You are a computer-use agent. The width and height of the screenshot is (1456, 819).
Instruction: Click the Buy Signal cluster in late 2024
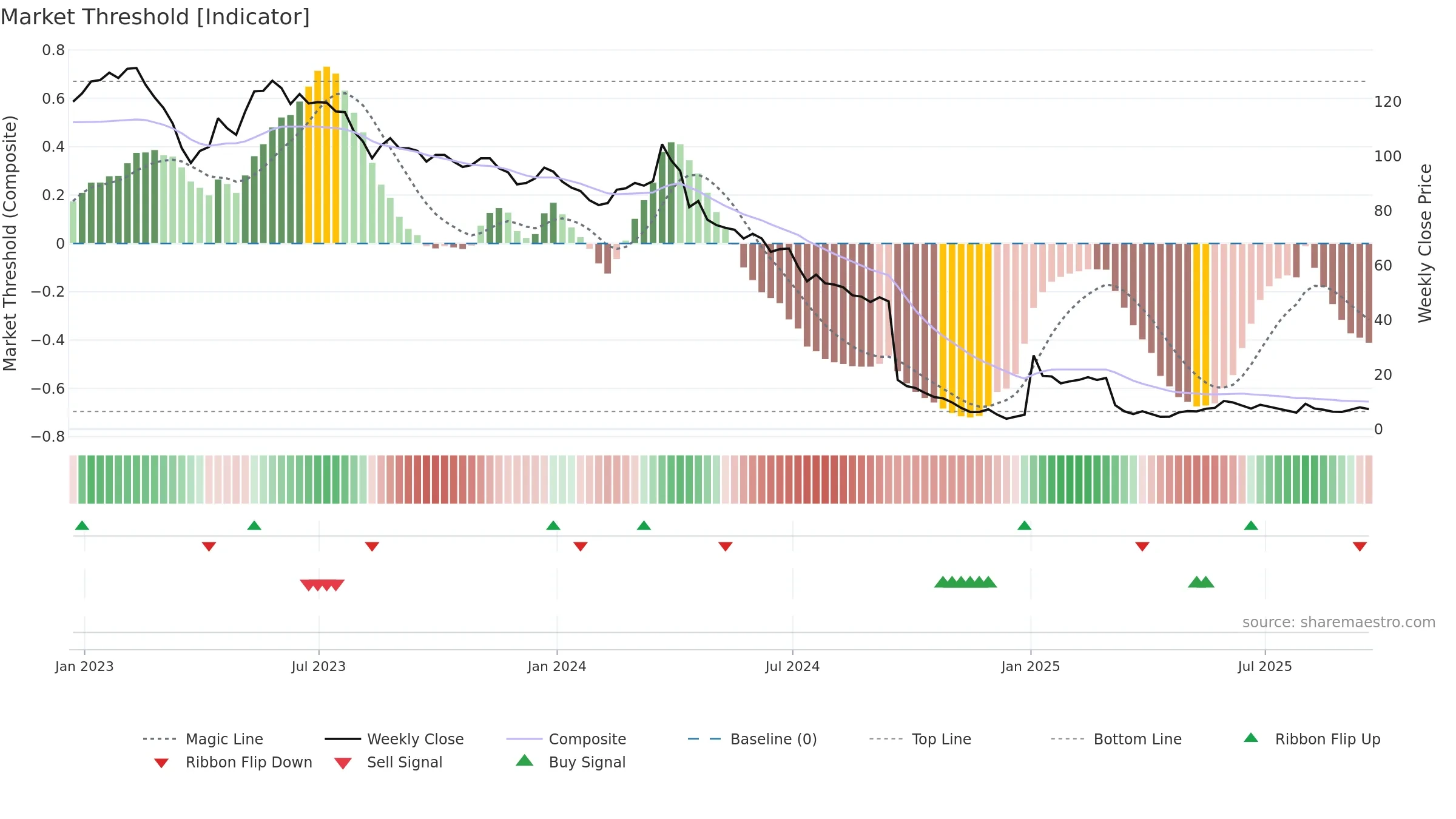pos(965,582)
